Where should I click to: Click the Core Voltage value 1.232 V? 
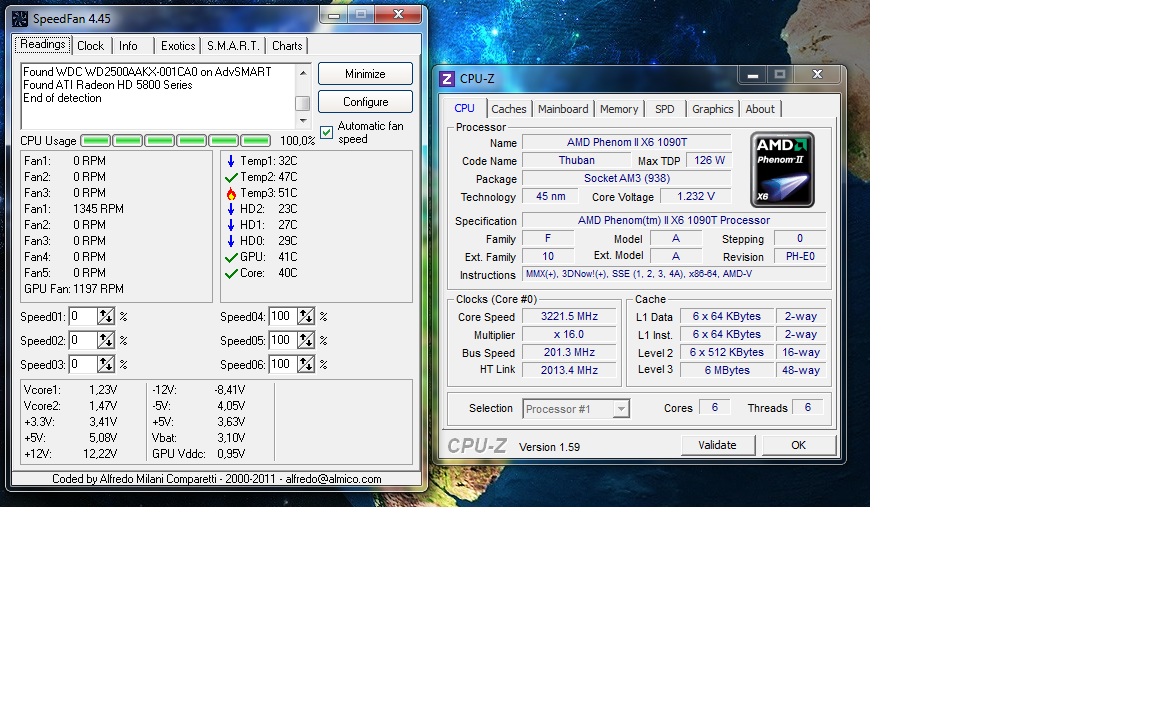[695, 196]
